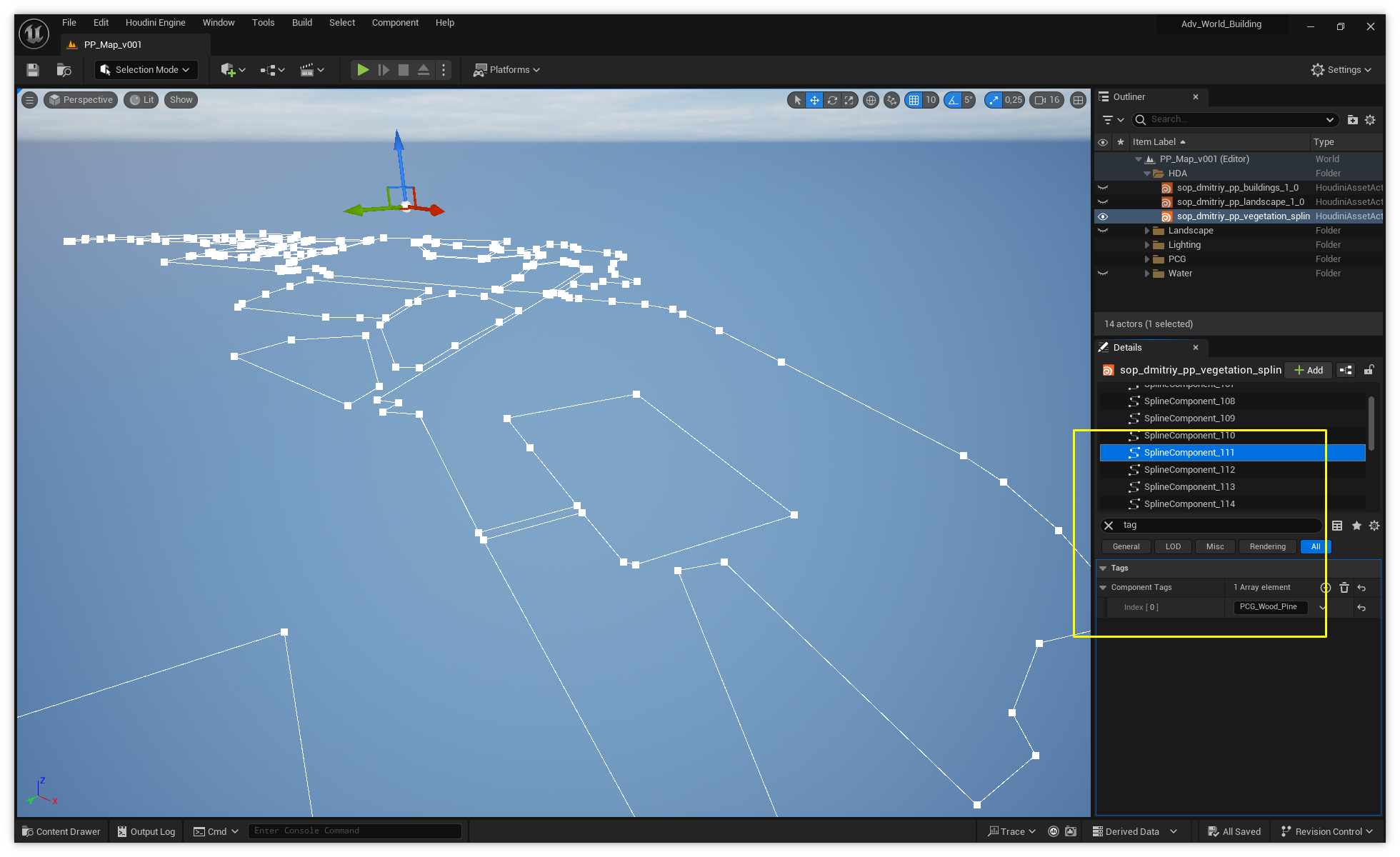Toggle visibility eye for sop_dmitriy_pp_vegetation_splin actor
Viewport: 1400px width, 857px height.
pos(1103,216)
